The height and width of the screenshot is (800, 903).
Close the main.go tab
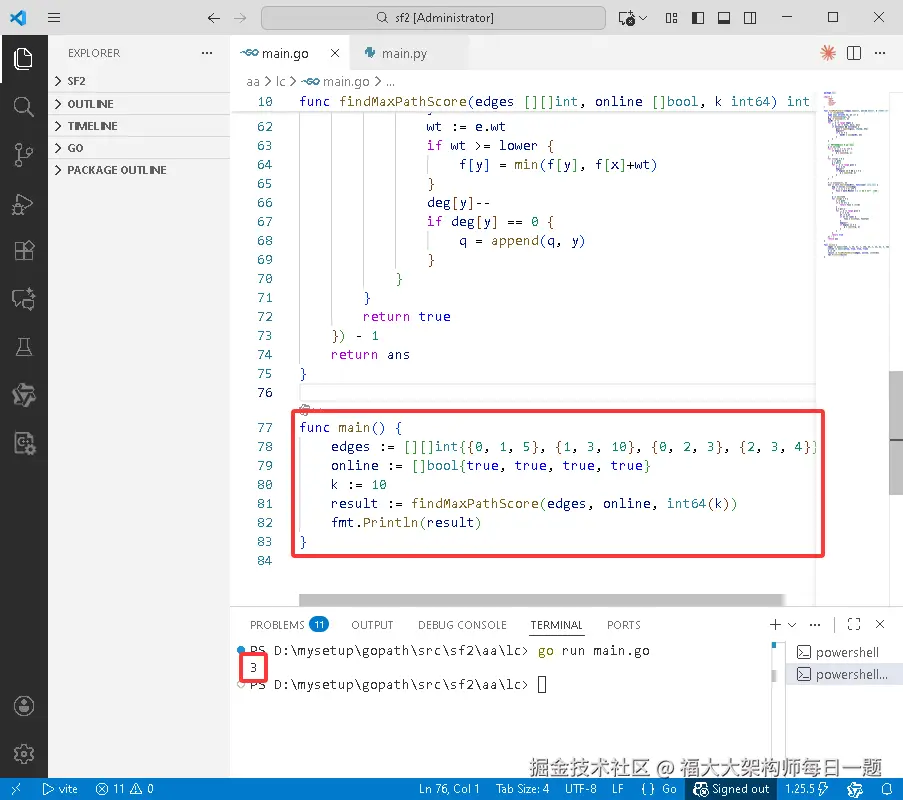[335, 53]
